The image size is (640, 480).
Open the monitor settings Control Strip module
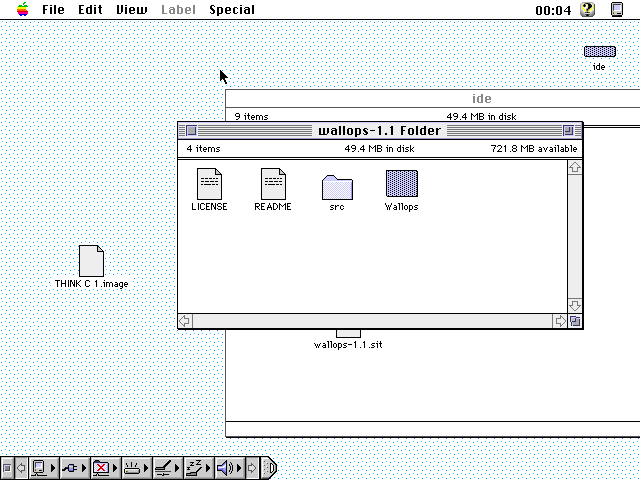pyautogui.click(x=40, y=468)
